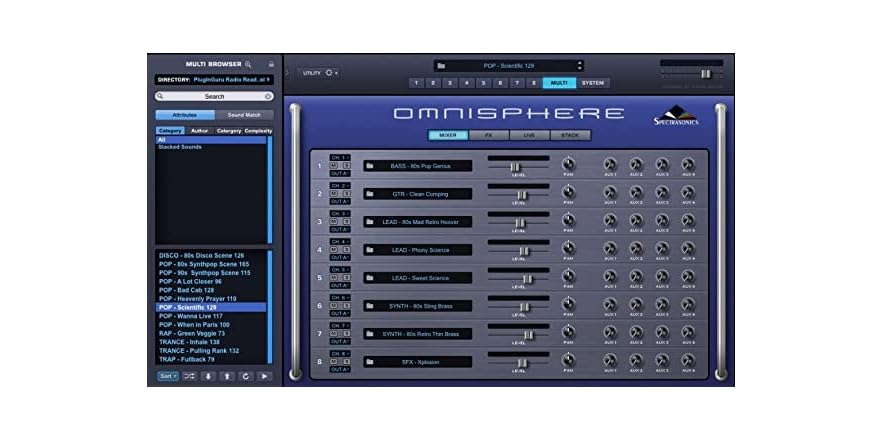Step patch using top display up/down arrows

[580, 66]
